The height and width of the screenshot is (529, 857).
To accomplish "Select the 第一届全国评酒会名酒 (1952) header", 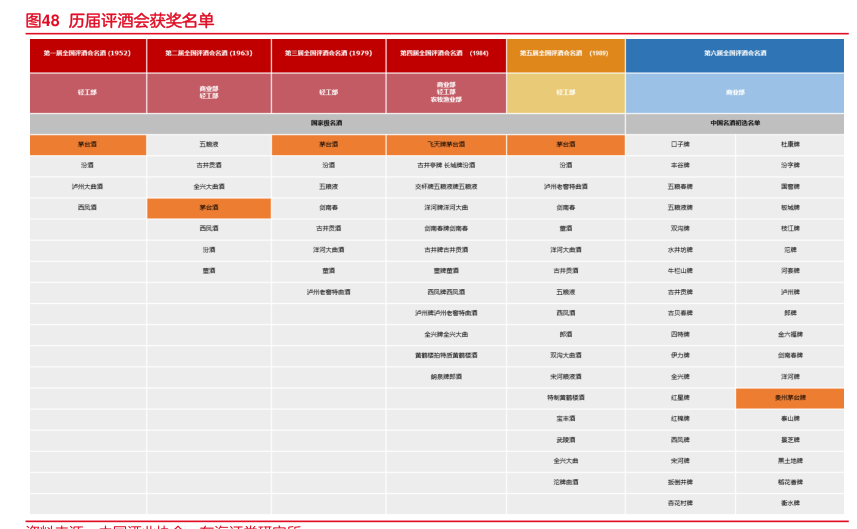I will click(87, 53).
